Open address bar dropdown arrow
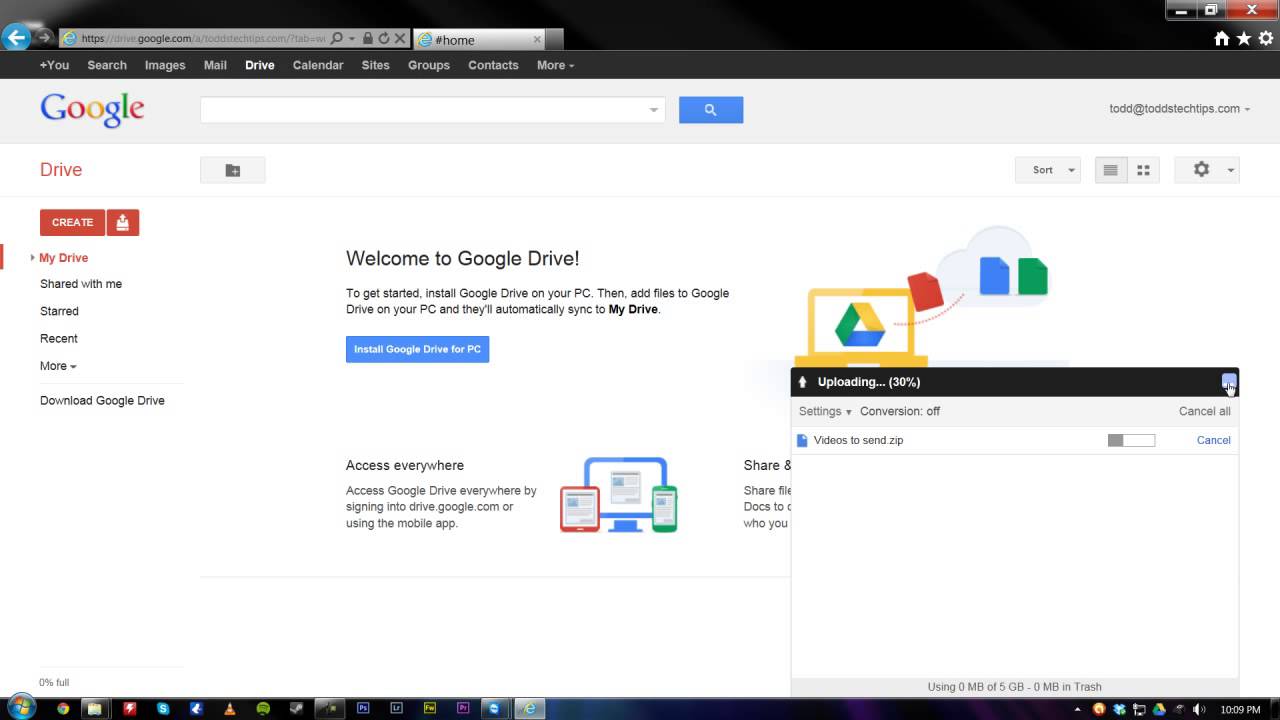This screenshot has width=1280, height=720. 352,39
